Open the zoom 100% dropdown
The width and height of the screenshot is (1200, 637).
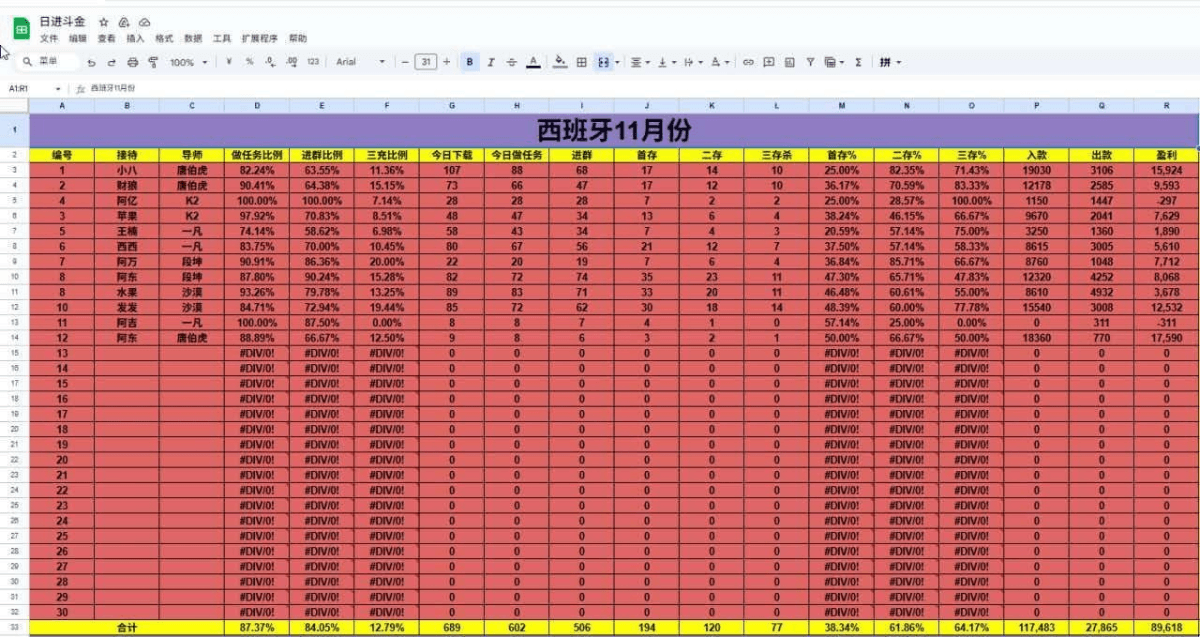(x=188, y=62)
